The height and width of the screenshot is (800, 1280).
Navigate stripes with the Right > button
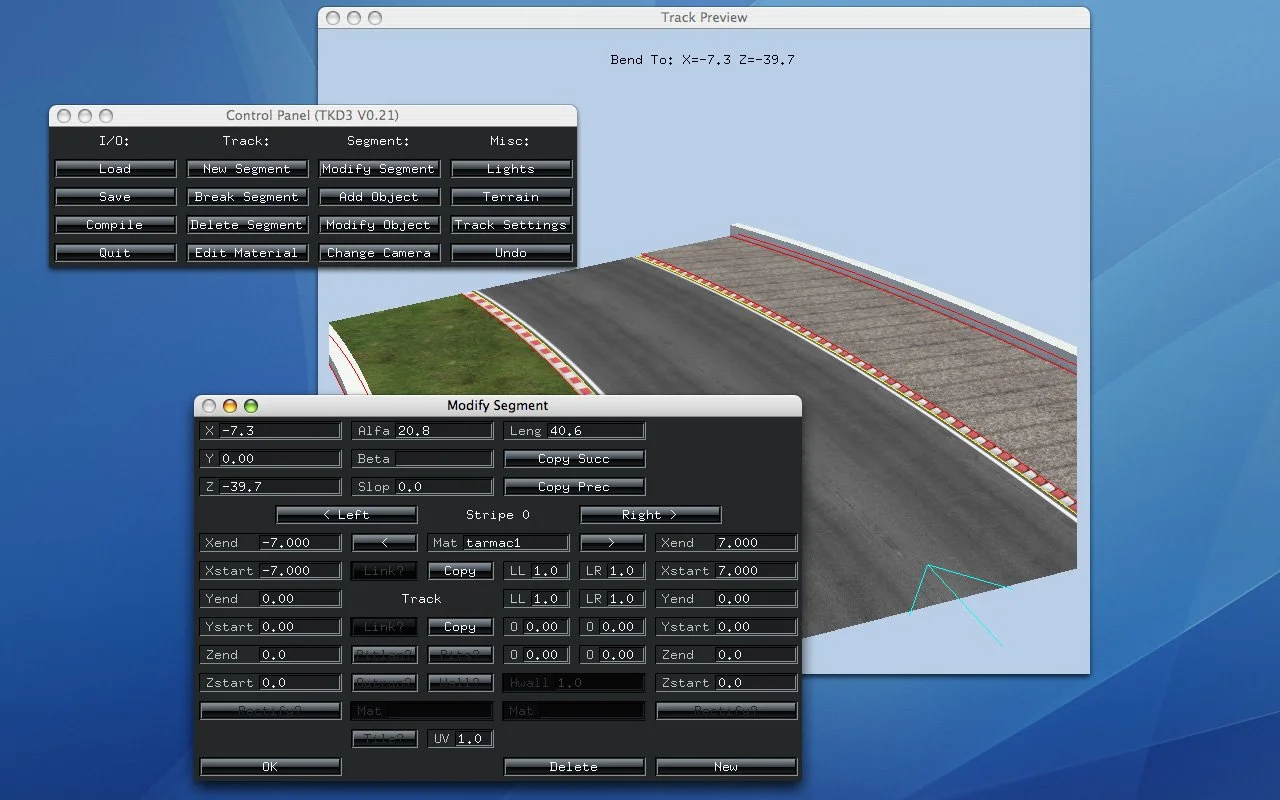[650, 514]
